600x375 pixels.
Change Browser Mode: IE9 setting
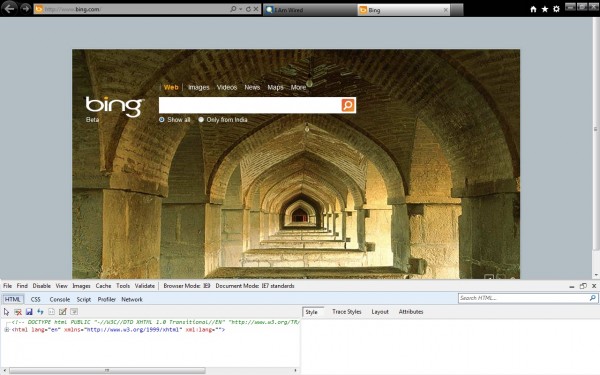click(x=187, y=286)
